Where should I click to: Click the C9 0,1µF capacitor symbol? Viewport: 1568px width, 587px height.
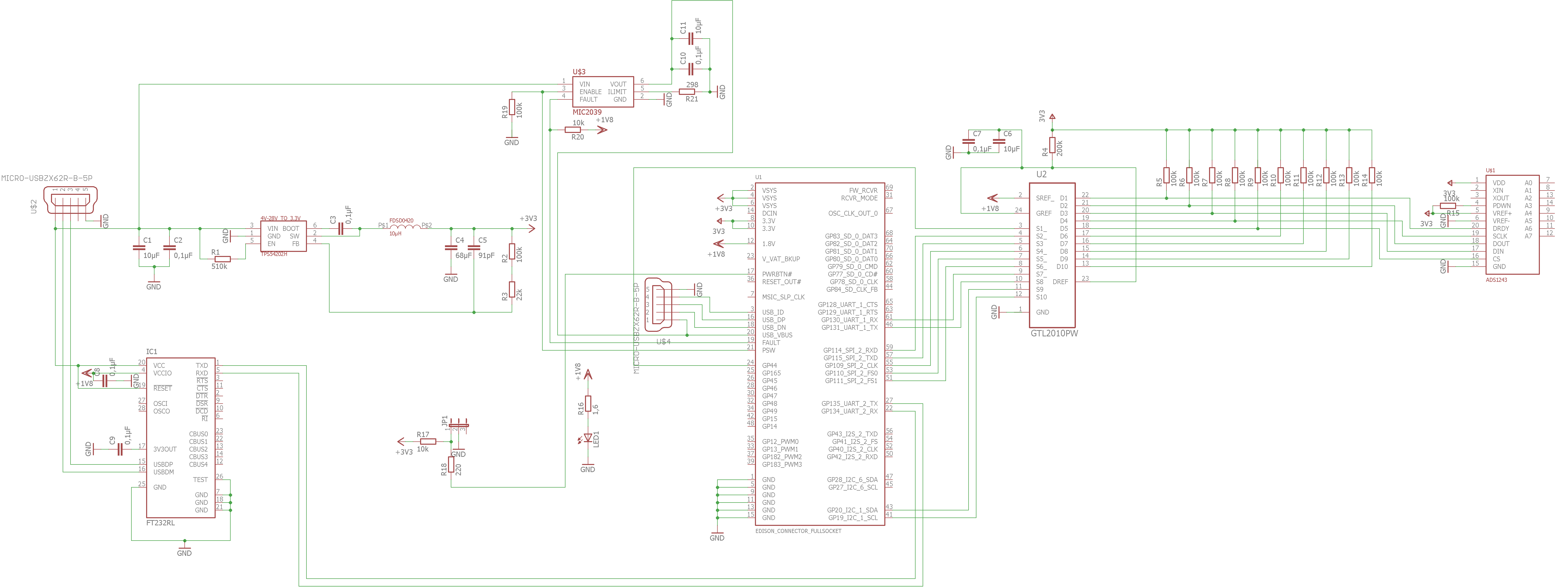[x=120, y=450]
